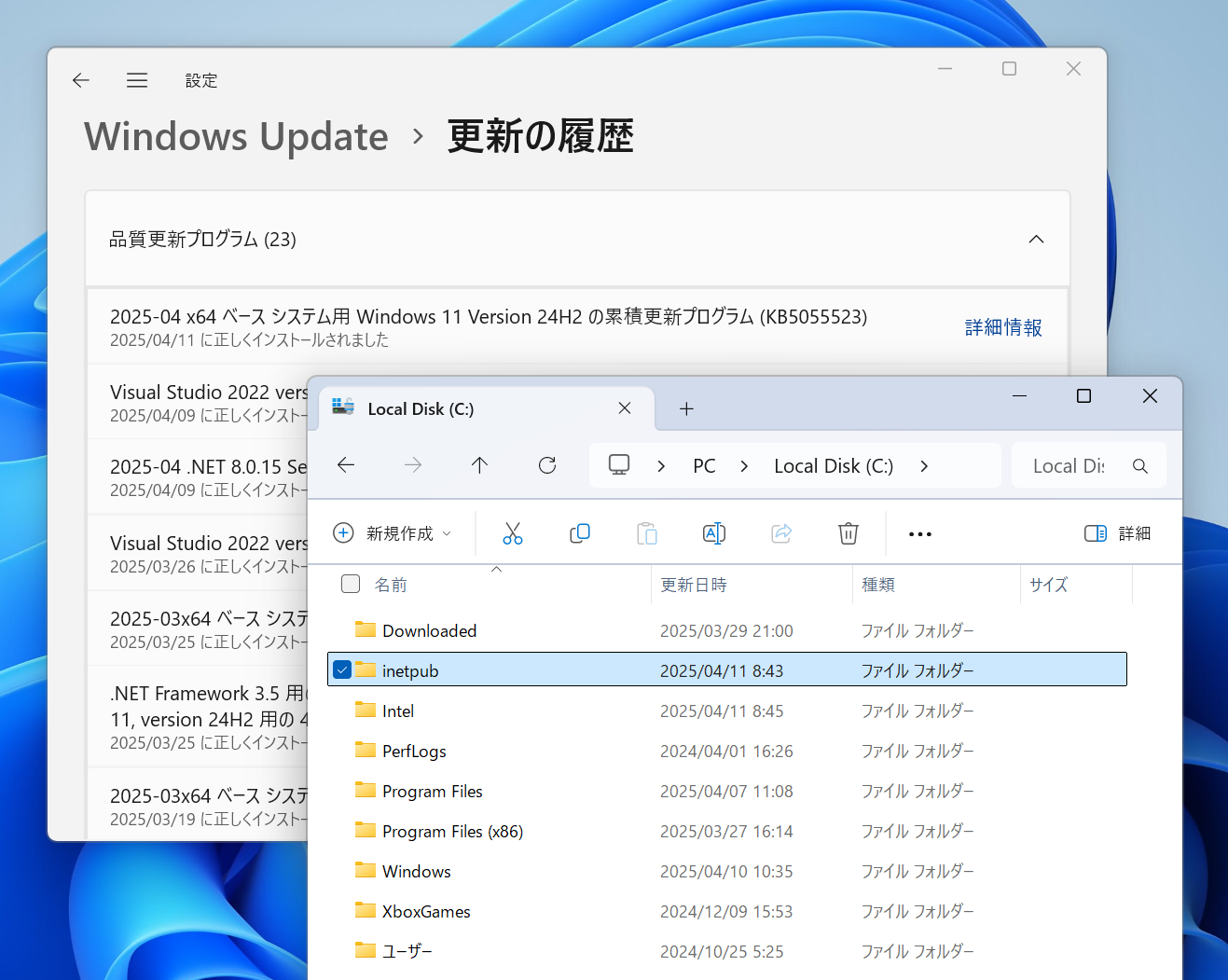Check the select-all checkbox in name column
Screen dimensions: 1228x980
pos(350,584)
